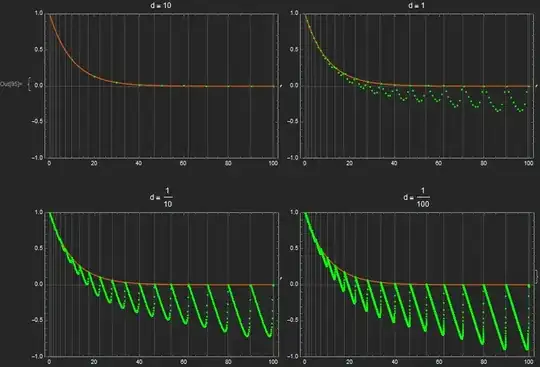Select the output cell bracket
540x367 pixels.
tap(536, 276)
